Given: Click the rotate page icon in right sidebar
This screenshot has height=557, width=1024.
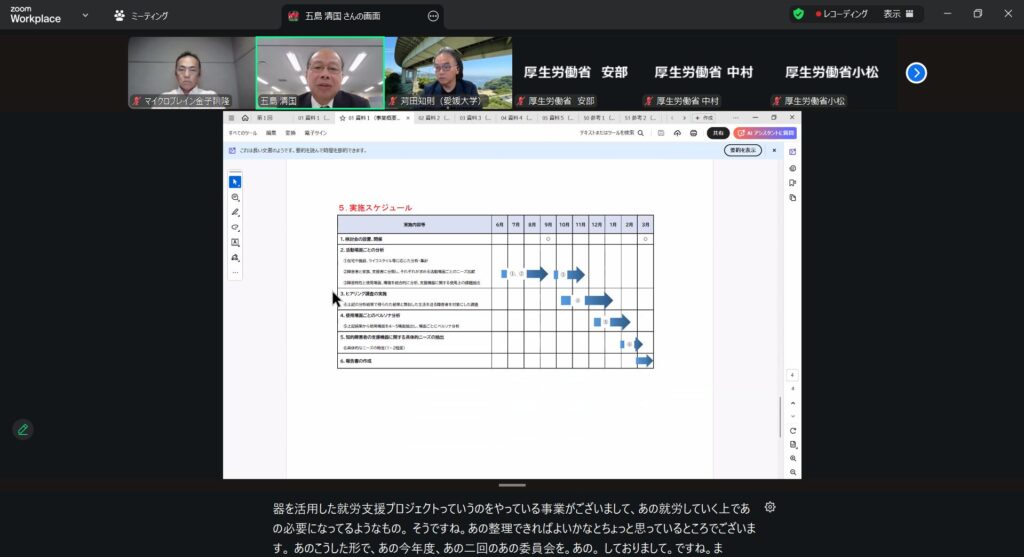Looking at the screenshot, I should (792, 431).
